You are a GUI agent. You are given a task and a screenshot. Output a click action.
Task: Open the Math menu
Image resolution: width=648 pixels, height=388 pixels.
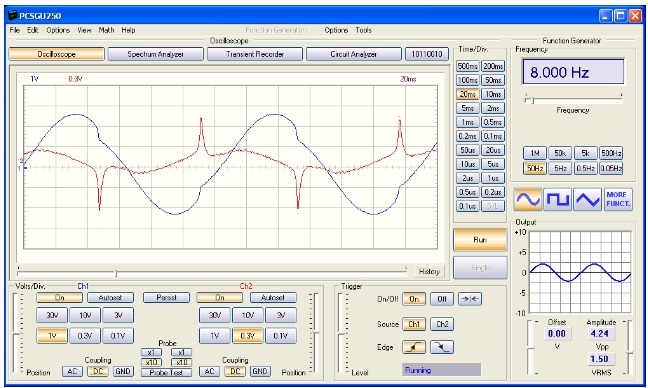106,30
